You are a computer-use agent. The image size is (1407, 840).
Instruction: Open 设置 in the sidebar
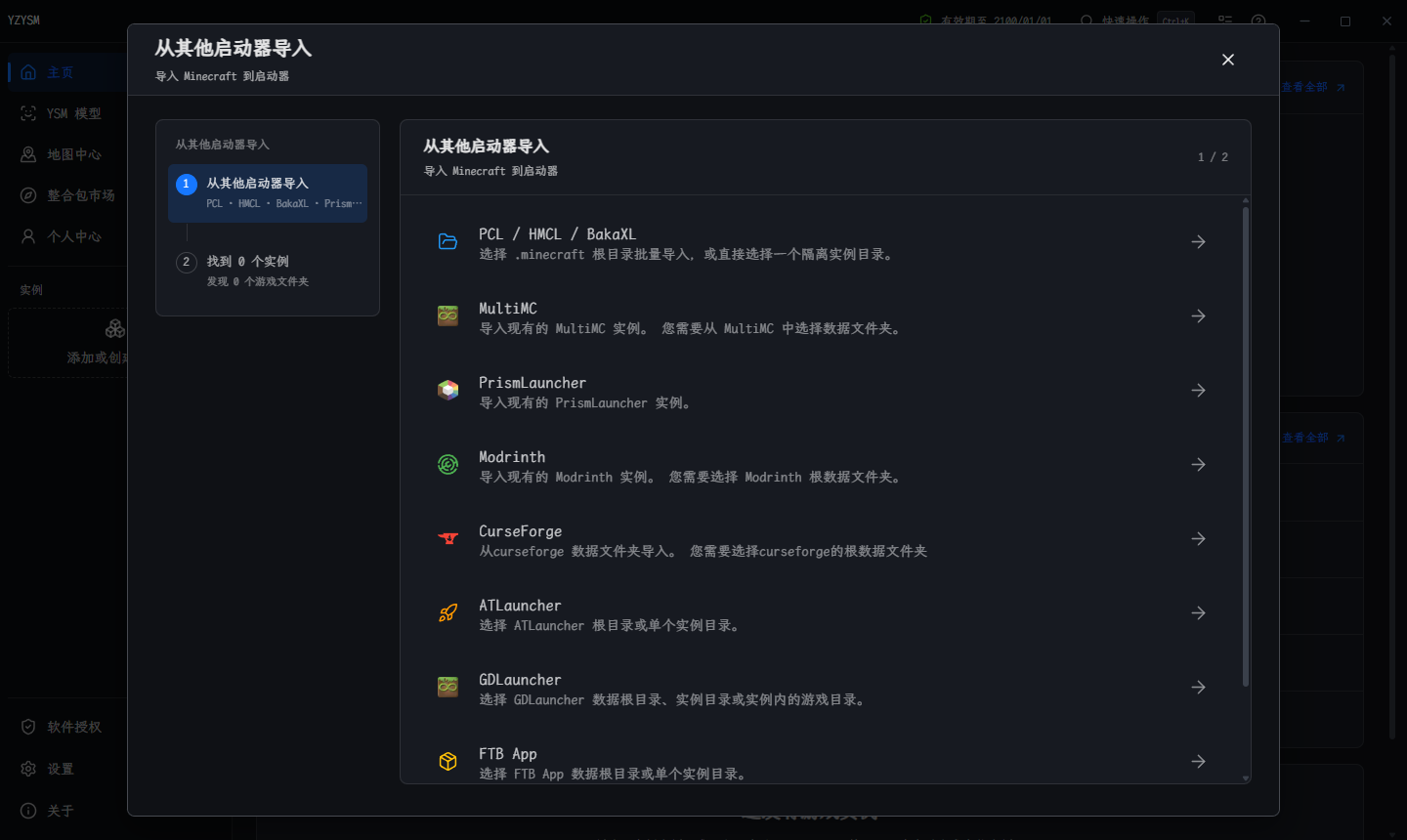point(66,769)
